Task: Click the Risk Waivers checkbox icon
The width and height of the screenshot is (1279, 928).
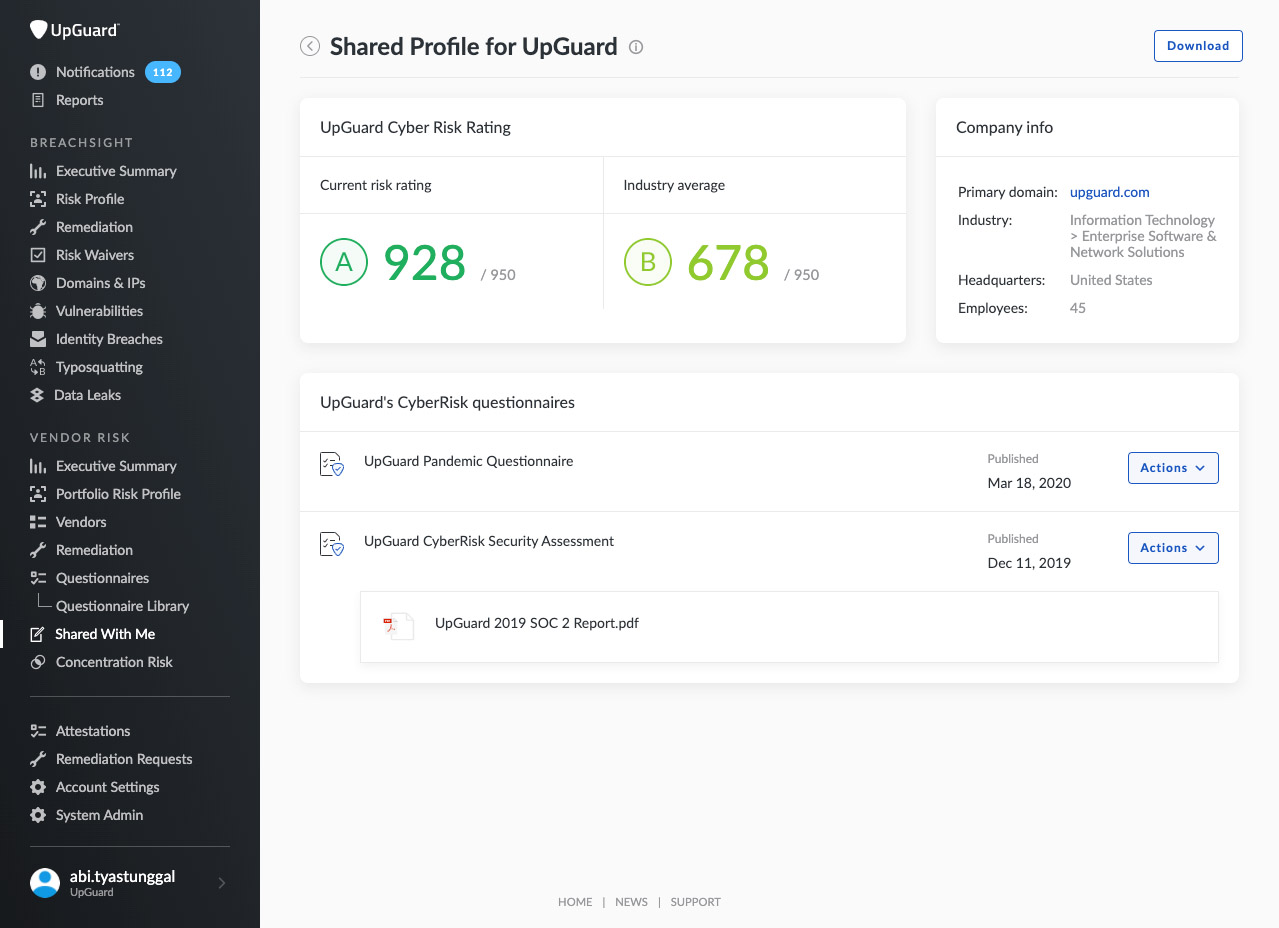Action: coord(38,255)
